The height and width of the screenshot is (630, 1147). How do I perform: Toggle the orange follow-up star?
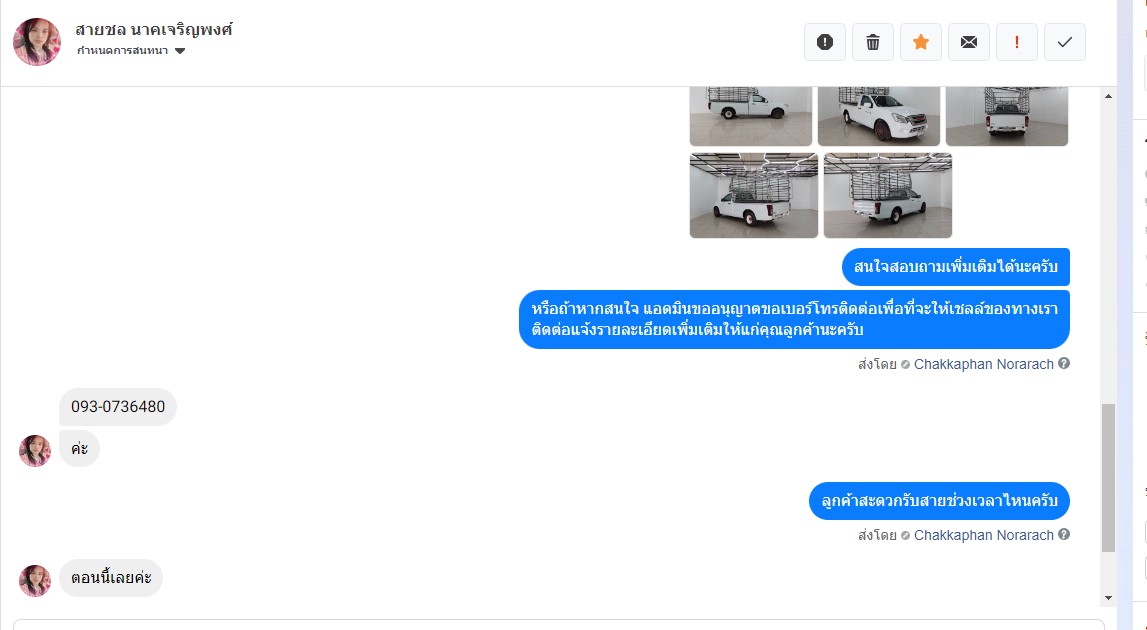[x=921, y=42]
